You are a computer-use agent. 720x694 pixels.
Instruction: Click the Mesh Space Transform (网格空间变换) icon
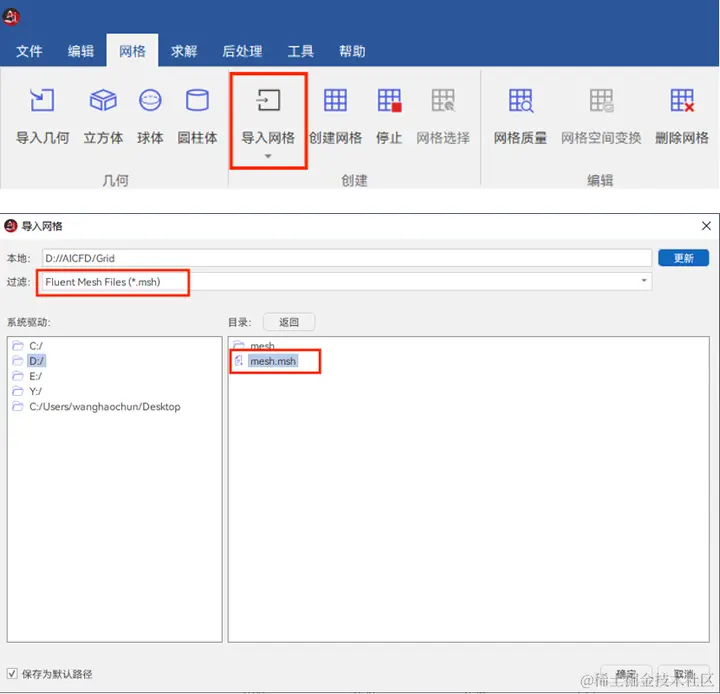click(601, 100)
